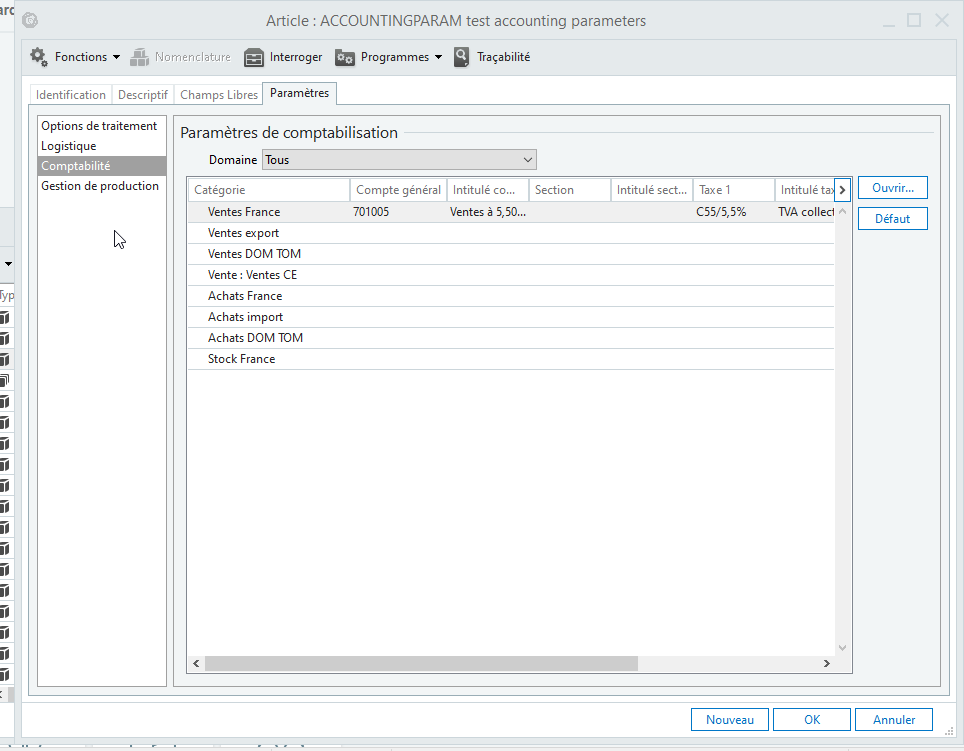Click the Interroger toolbar label
This screenshot has width=964, height=751.
click(x=296, y=57)
